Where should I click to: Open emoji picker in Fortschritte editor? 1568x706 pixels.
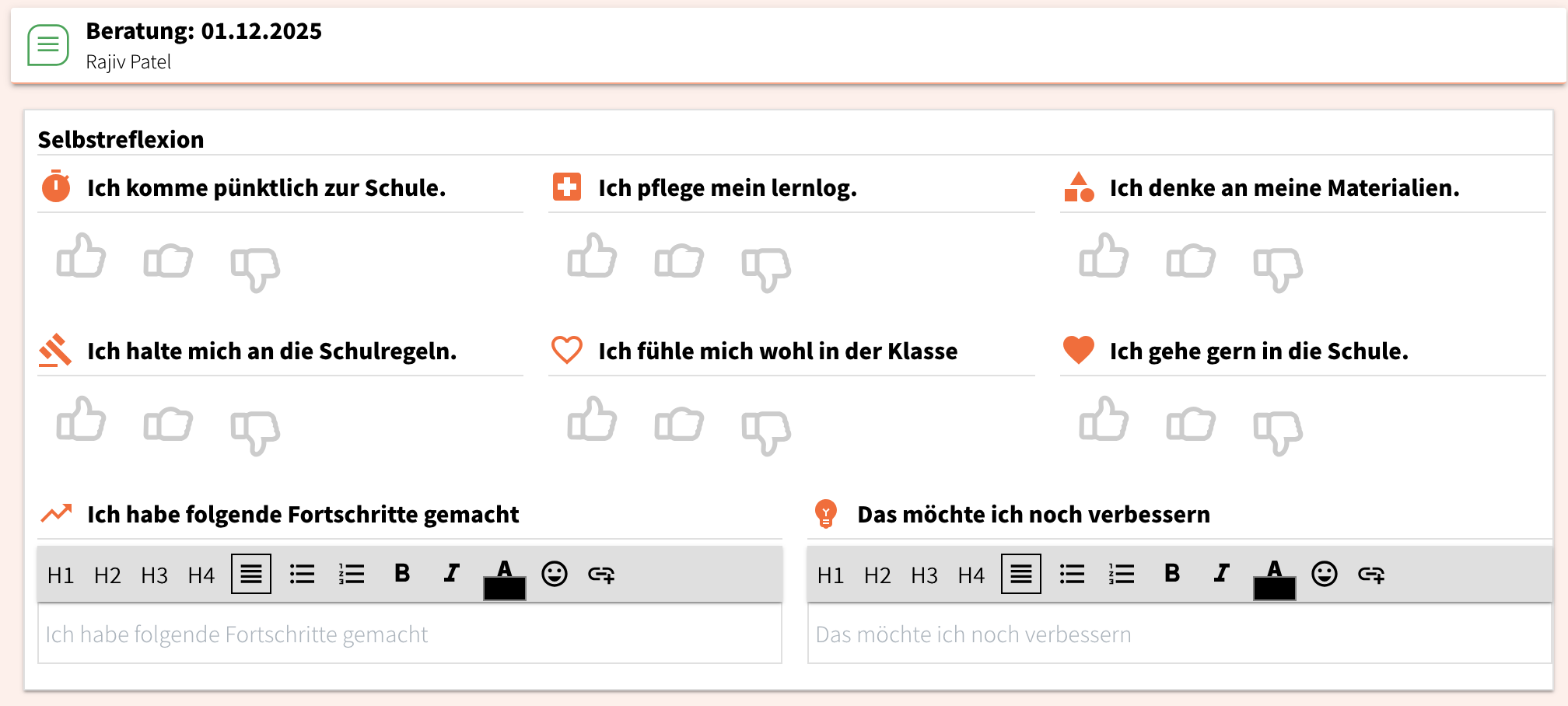point(555,575)
